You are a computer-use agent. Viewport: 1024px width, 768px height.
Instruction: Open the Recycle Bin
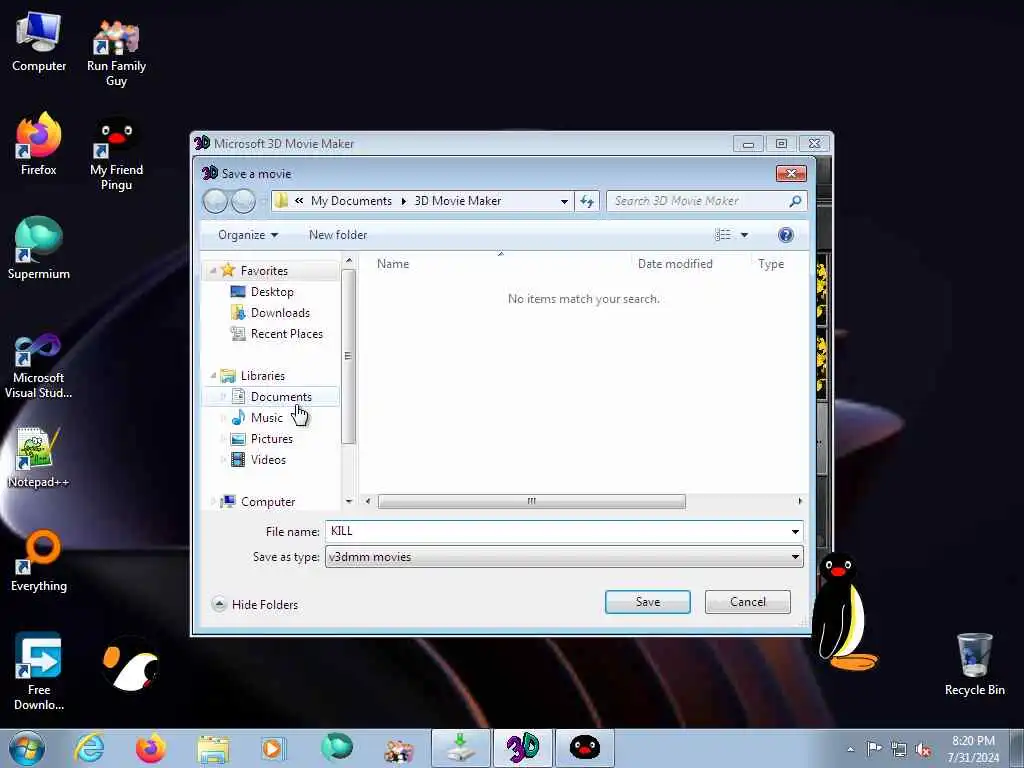coord(974,665)
